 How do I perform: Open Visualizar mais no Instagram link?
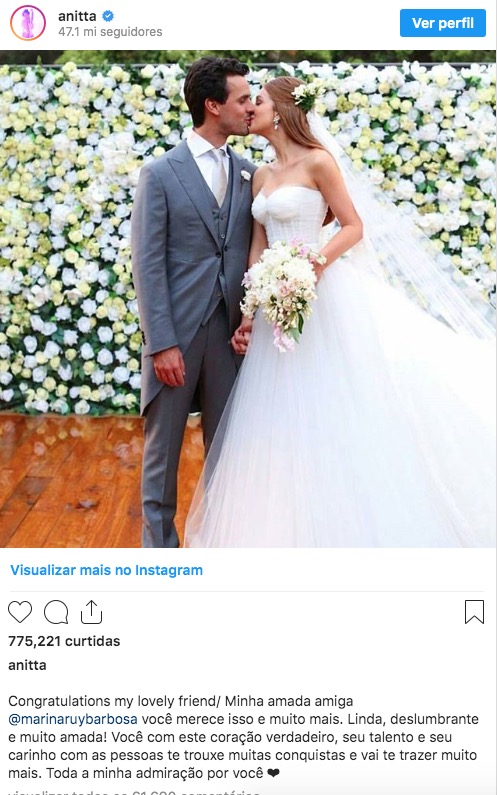(106, 570)
